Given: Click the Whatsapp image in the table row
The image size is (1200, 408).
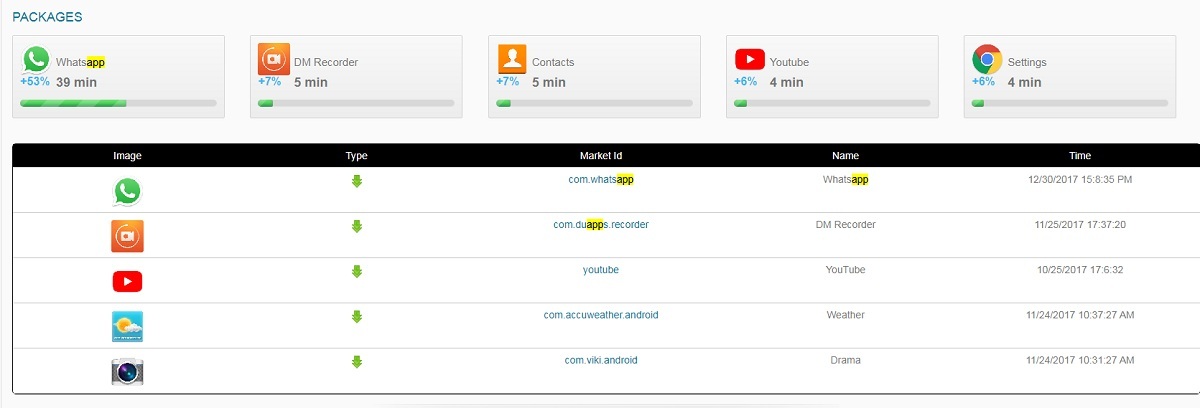Looking at the screenshot, I should (x=127, y=191).
